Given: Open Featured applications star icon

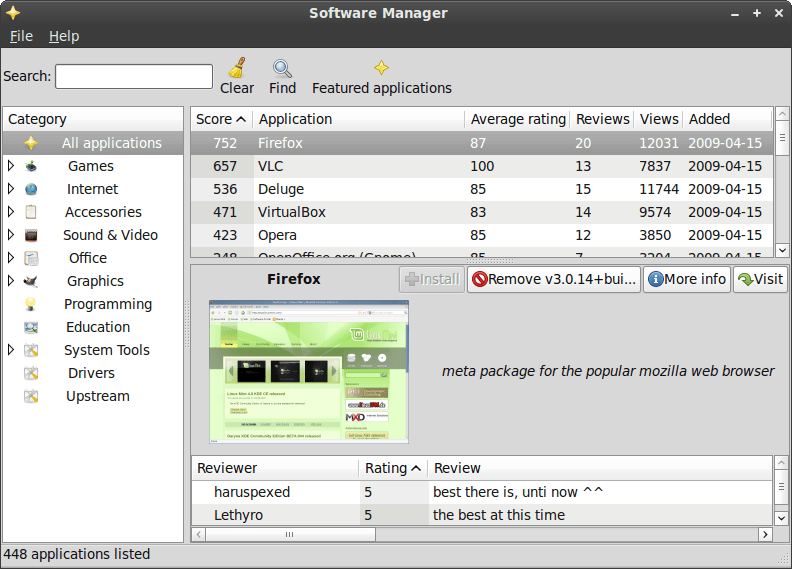Looking at the screenshot, I should 381,68.
